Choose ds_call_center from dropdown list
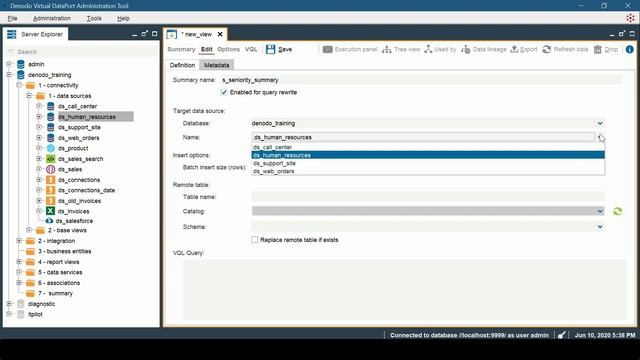The width and height of the screenshot is (640, 360). coord(428,147)
